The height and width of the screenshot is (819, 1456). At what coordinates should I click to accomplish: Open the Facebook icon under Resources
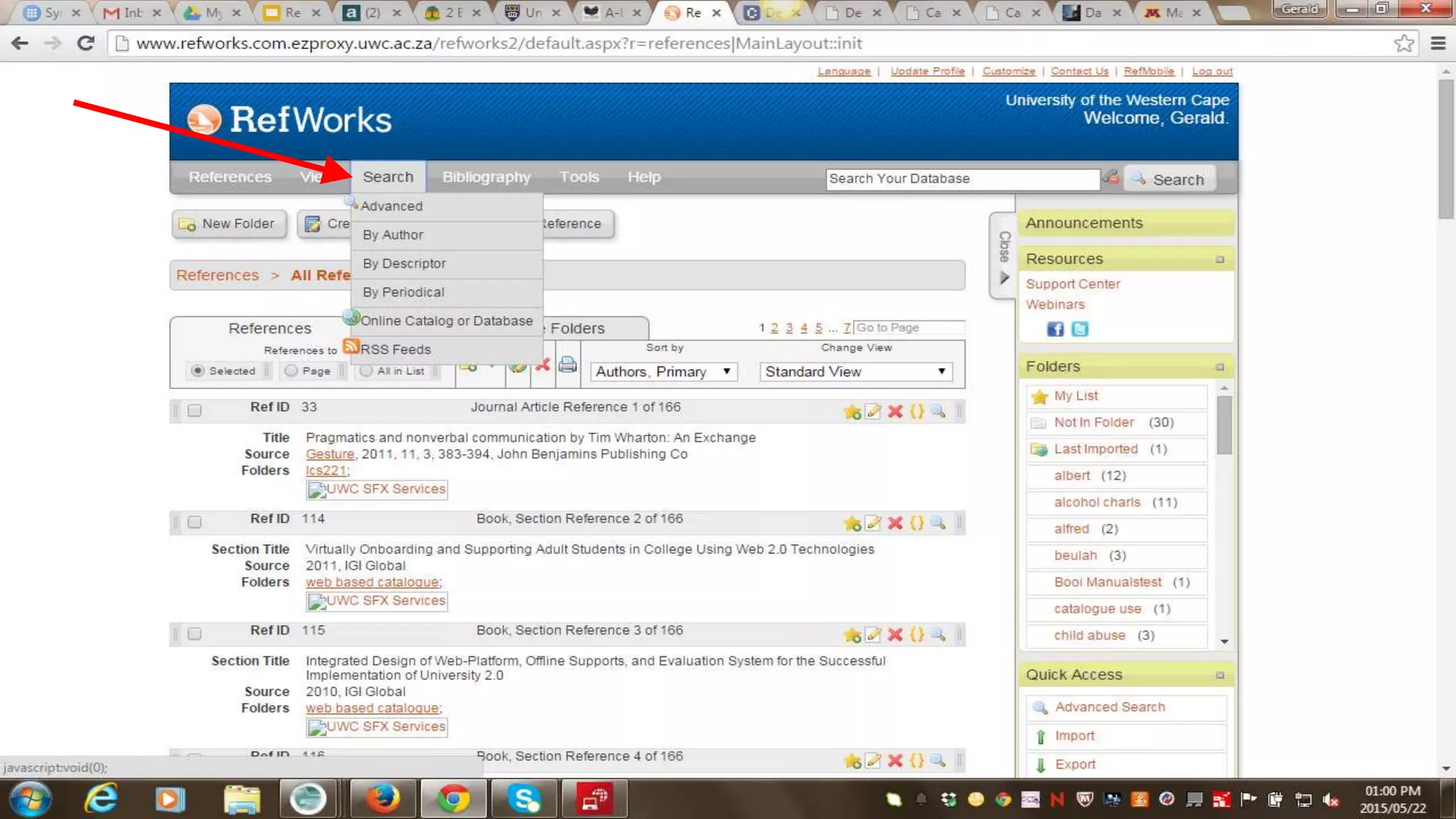pyautogui.click(x=1055, y=329)
